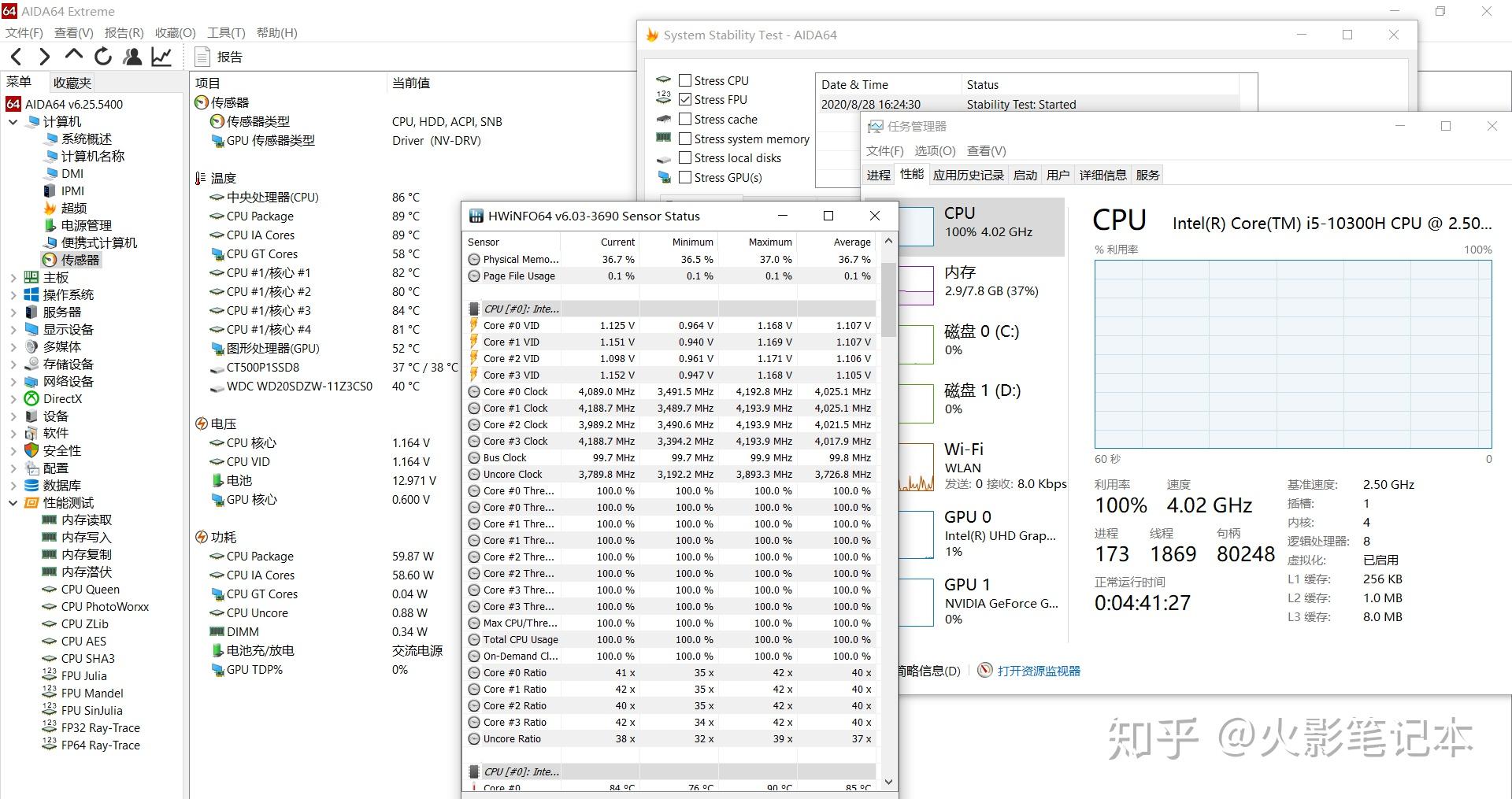Uncheck the Stress FPU checkbox
This screenshot has width=1512, height=799.
click(x=685, y=99)
